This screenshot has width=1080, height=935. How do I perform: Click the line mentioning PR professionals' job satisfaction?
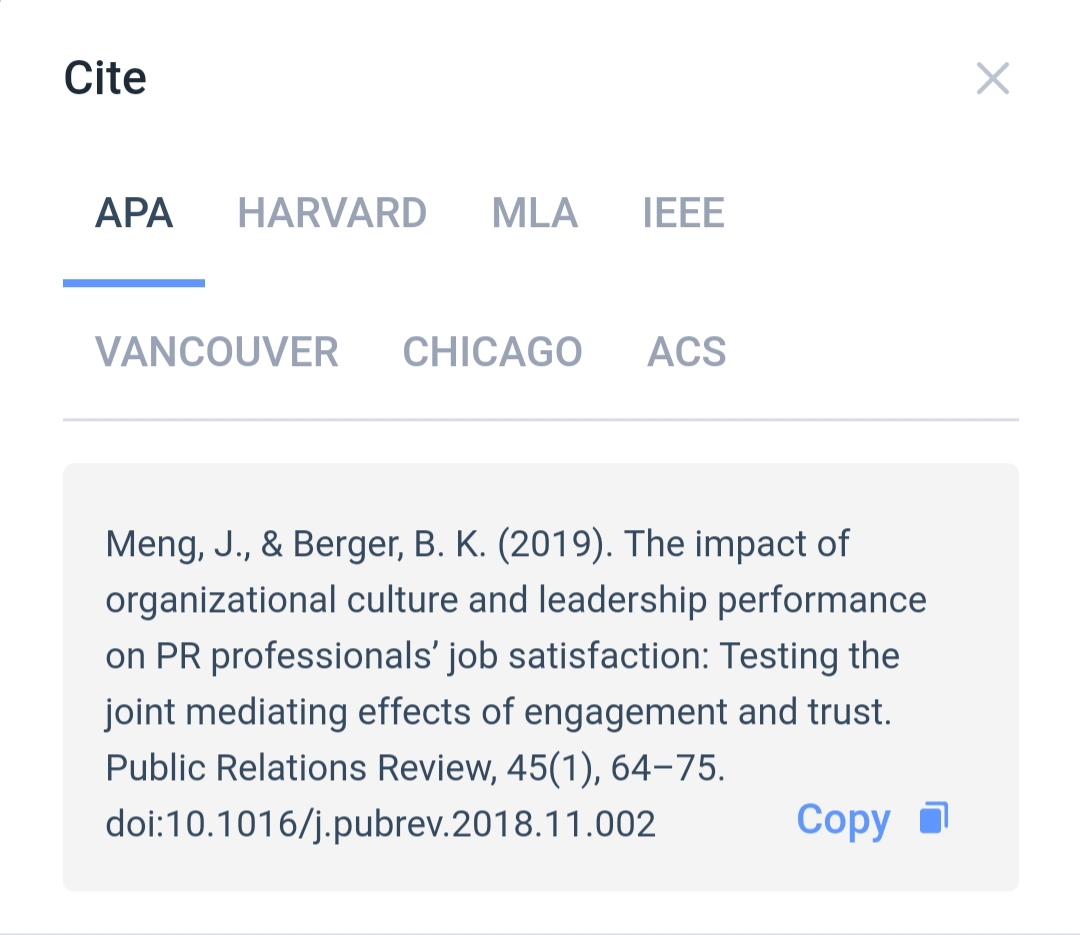[x=502, y=656]
